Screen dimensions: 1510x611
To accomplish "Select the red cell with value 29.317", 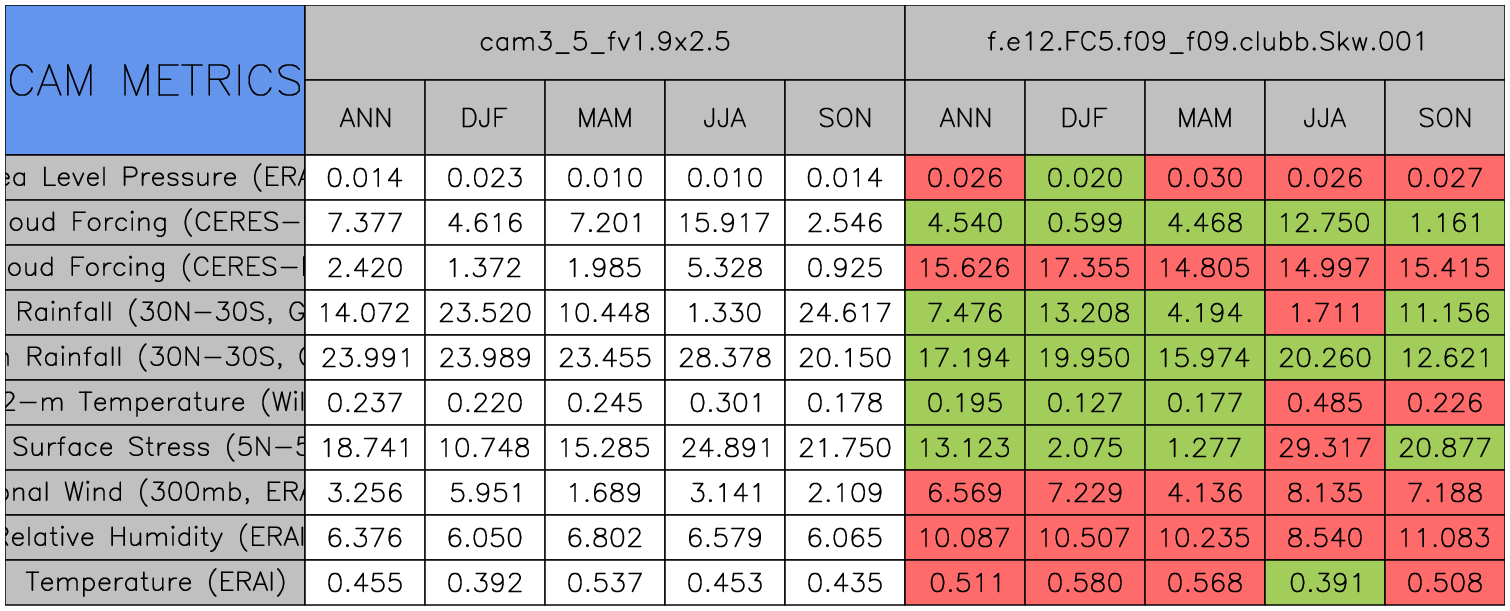I will 1324,447.
